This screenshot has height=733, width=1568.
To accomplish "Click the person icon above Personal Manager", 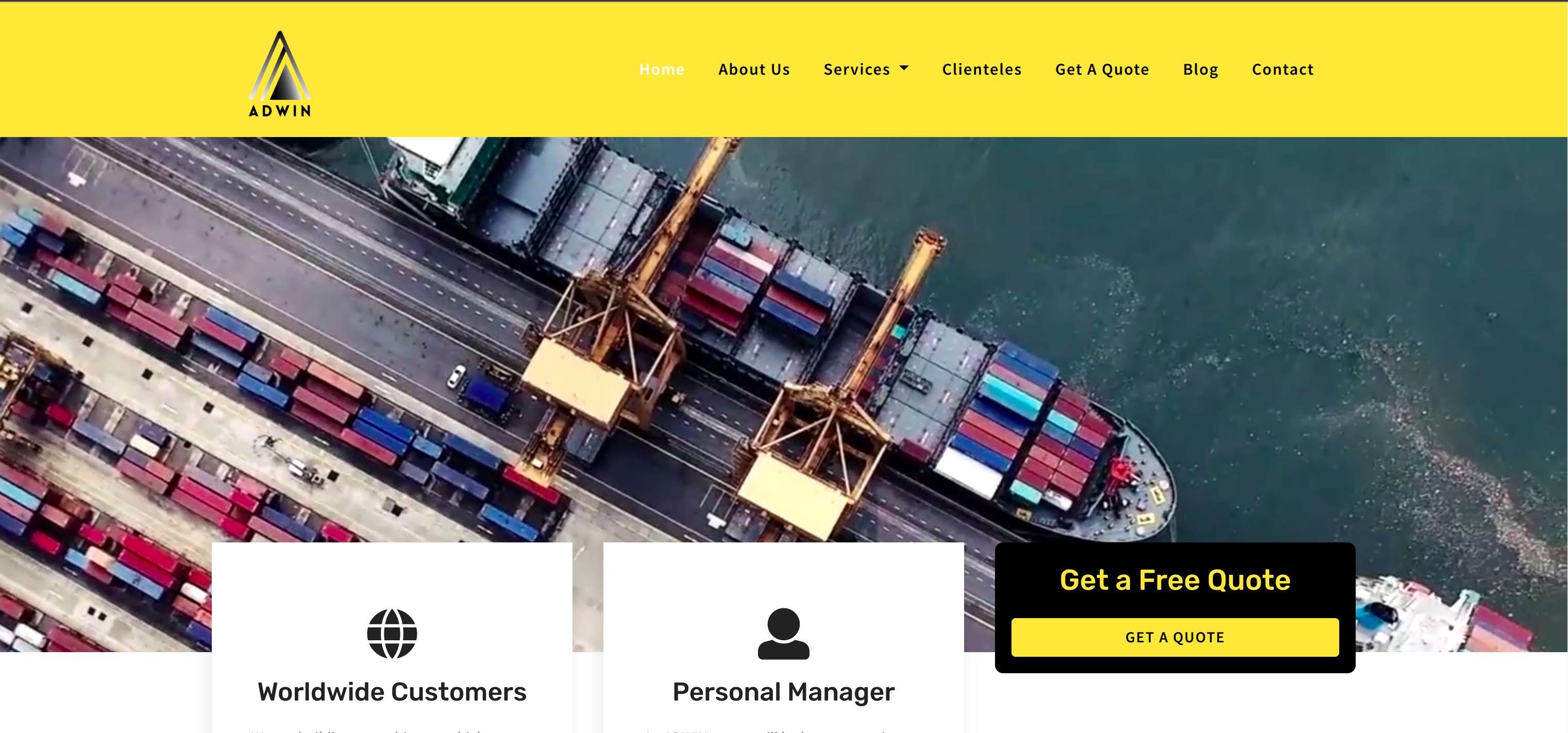I will click(x=783, y=633).
